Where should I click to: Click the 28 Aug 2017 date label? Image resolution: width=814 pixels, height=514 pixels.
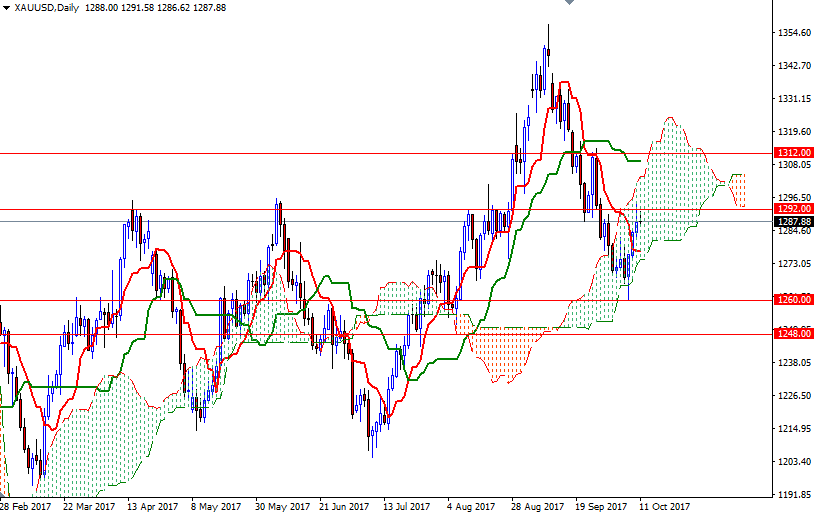(x=538, y=506)
